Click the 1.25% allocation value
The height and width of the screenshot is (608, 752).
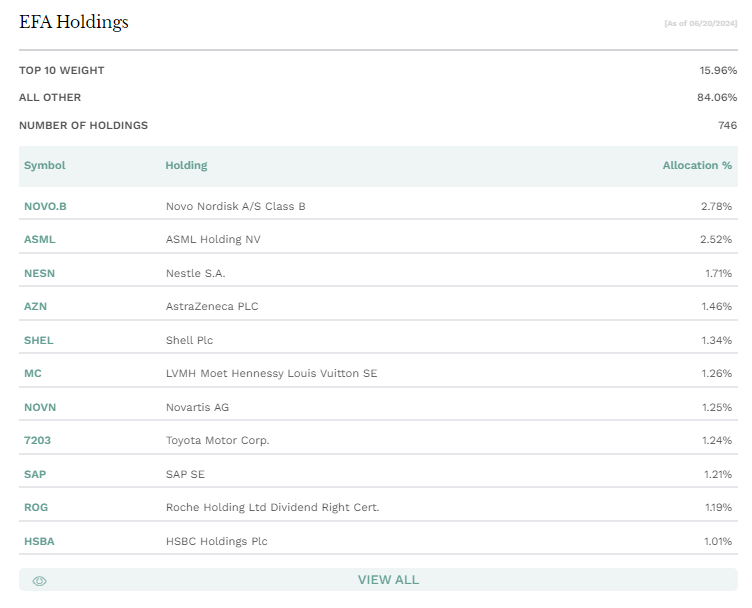[717, 408]
